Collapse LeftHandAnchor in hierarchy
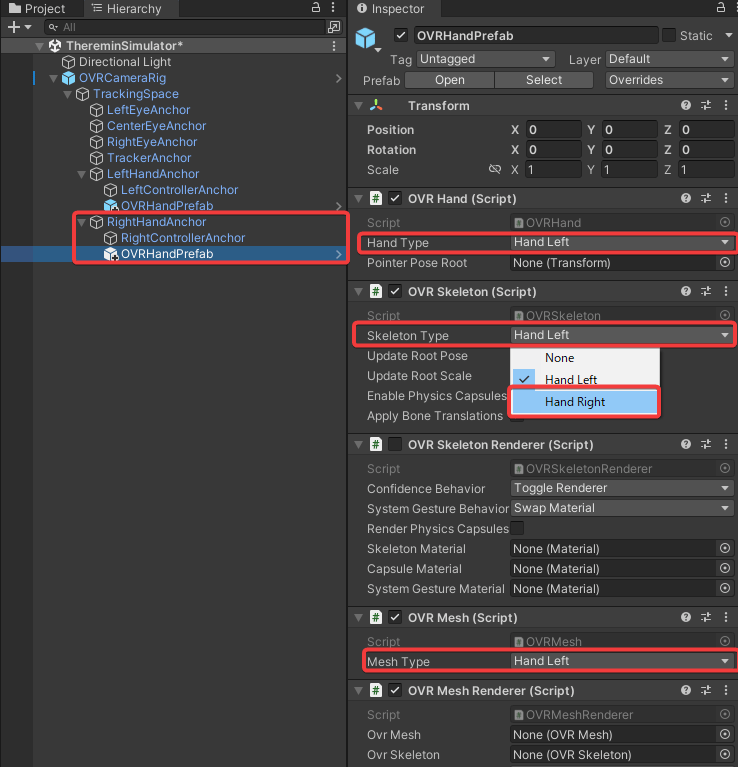Screen dimensions: 738x767 coord(82,174)
